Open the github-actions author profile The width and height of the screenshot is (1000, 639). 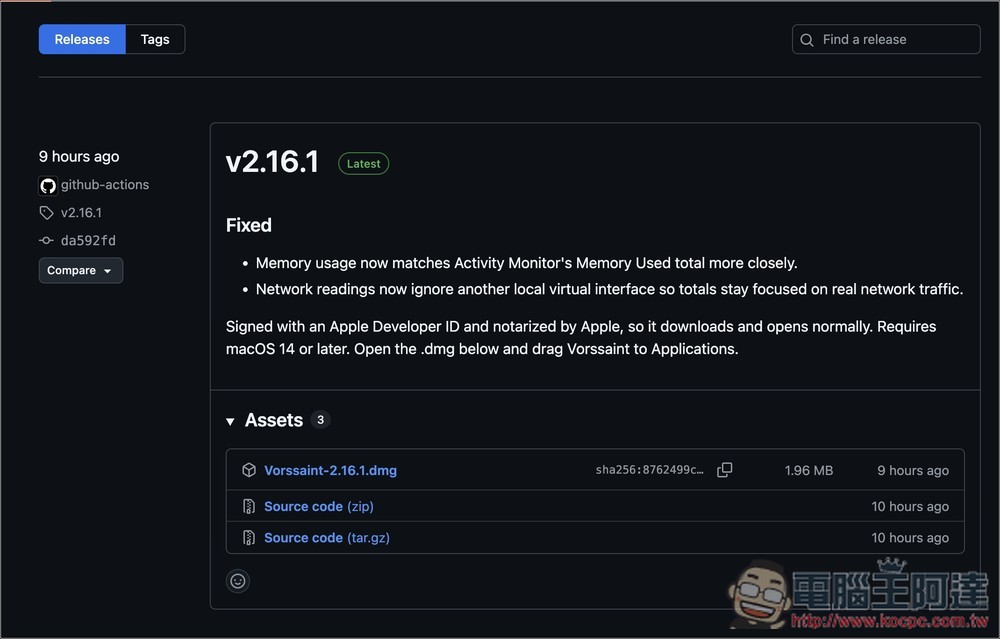pos(105,185)
